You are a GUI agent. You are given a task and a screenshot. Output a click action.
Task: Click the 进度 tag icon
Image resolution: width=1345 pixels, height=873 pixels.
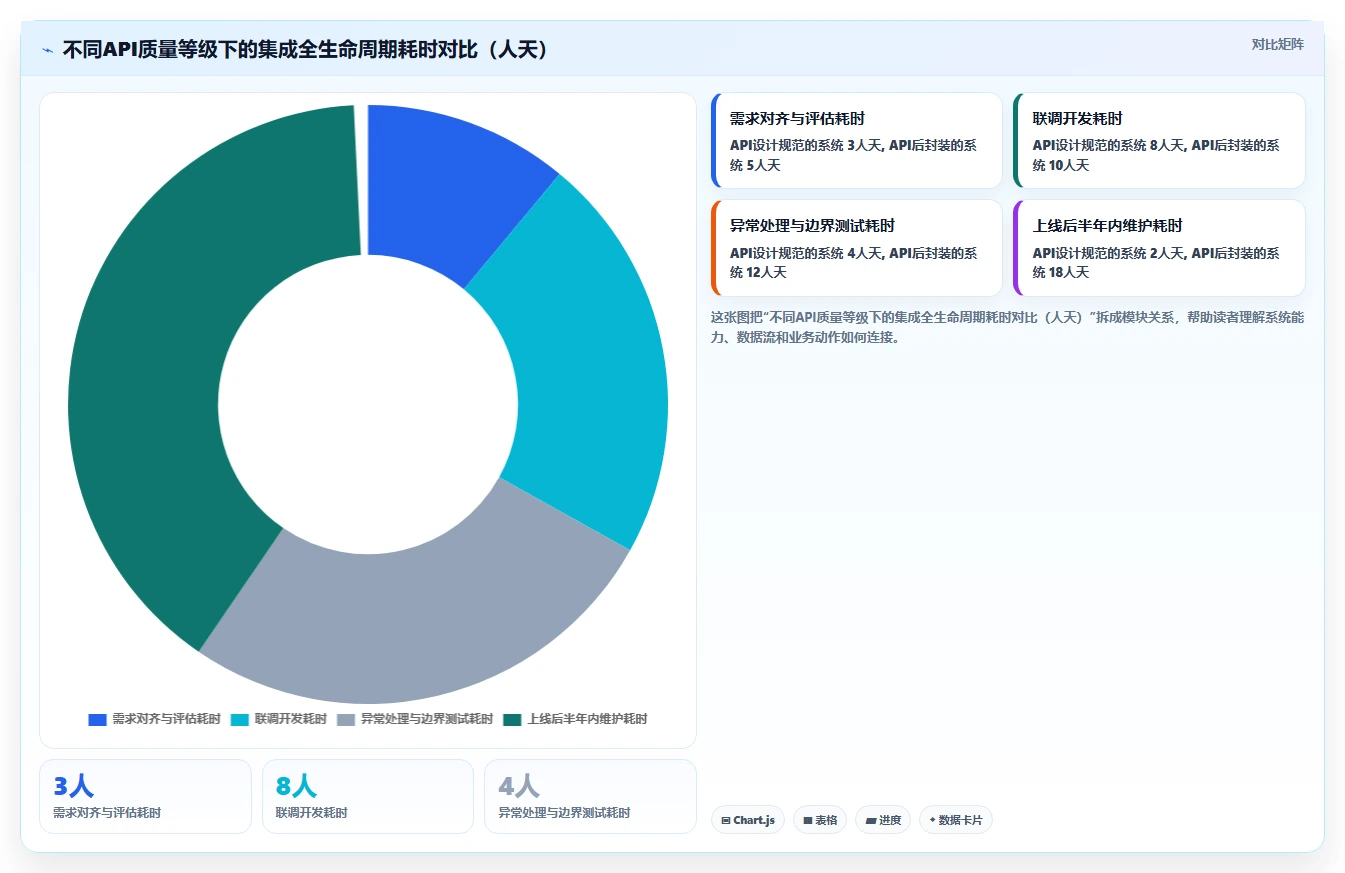(x=871, y=820)
